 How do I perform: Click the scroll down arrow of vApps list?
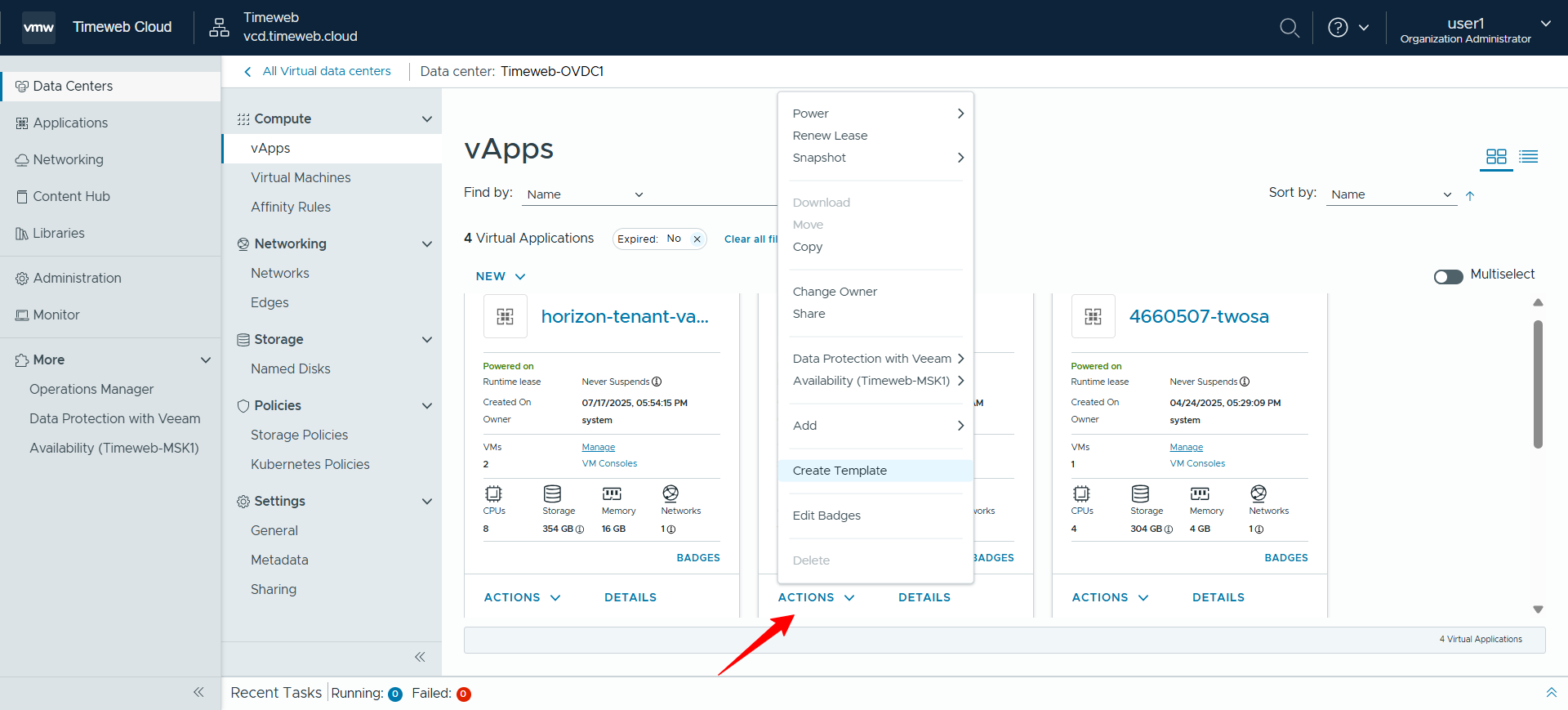tap(1538, 610)
